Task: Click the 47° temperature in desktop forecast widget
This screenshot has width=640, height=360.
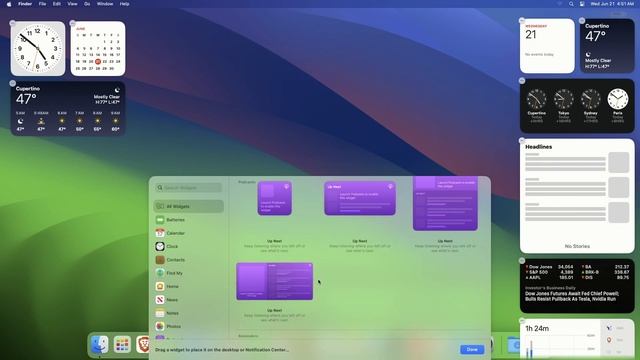Action: 26,99
